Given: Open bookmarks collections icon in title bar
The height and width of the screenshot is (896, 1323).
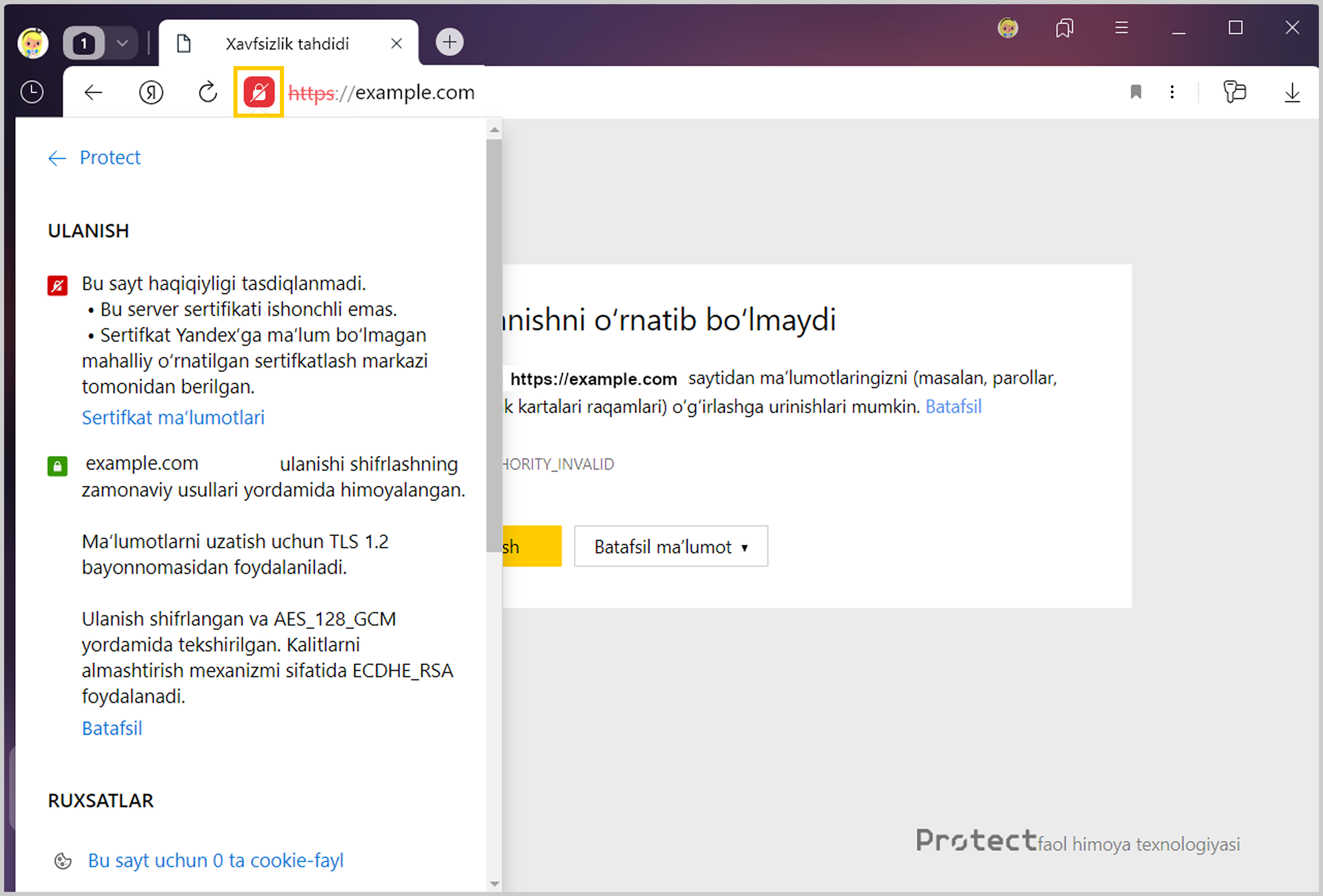Looking at the screenshot, I should (x=1064, y=28).
